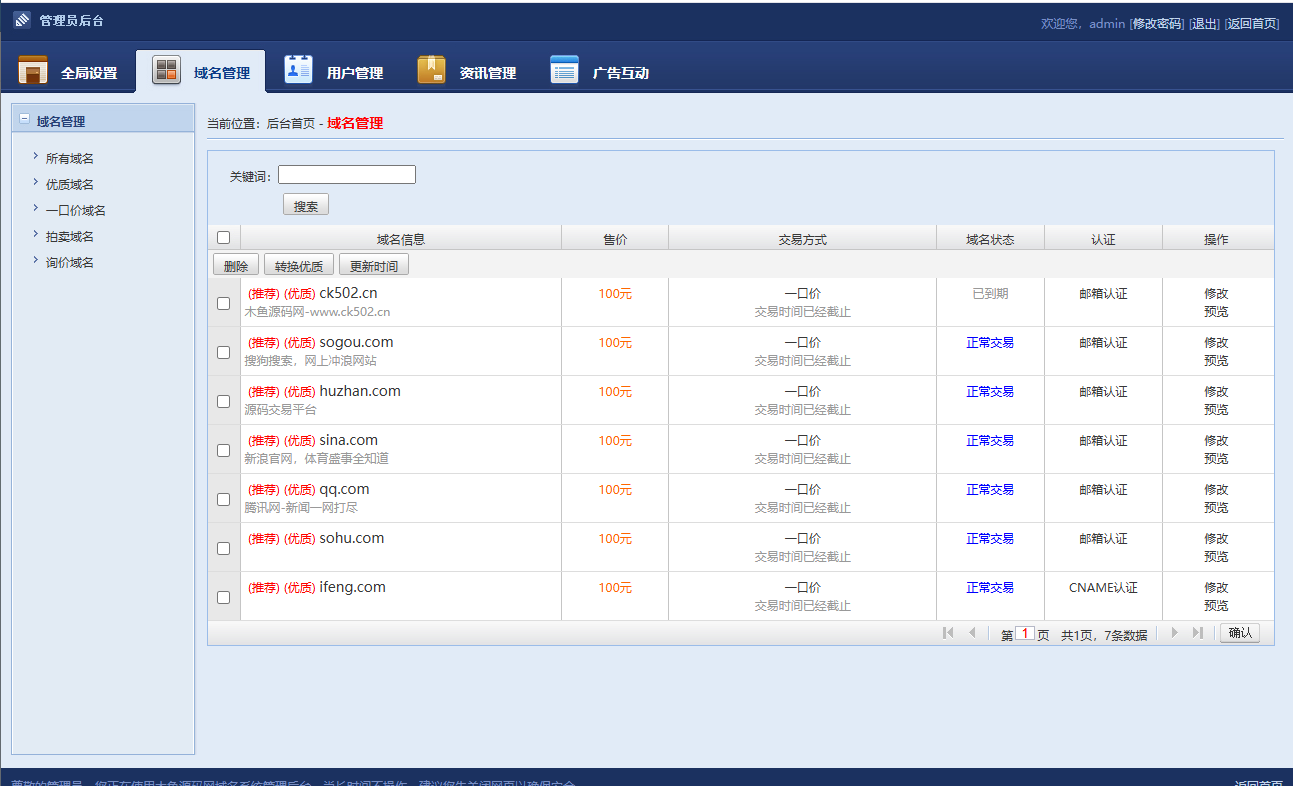Viewport: 1293px width, 786px height.
Task: Open the 全局设置 tab
Action: pyautogui.click(x=68, y=72)
